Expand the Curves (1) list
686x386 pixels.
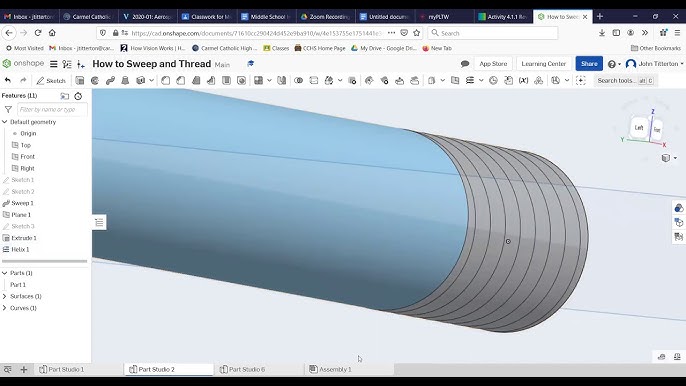[x=5, y=308]
